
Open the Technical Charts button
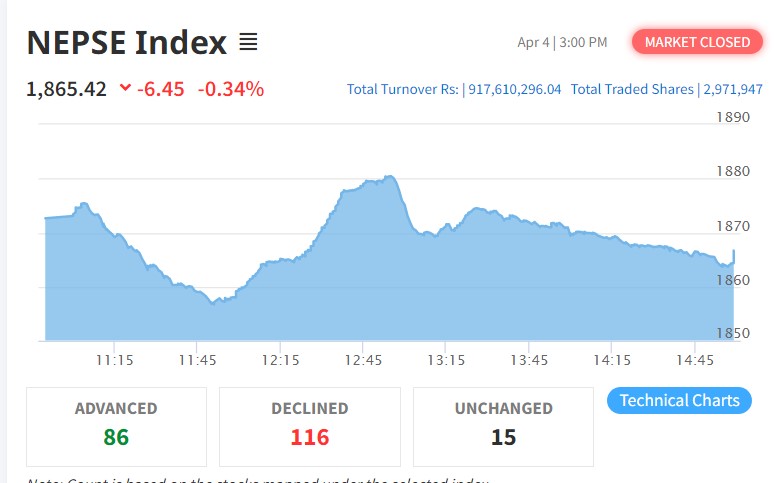pos(679,400)
